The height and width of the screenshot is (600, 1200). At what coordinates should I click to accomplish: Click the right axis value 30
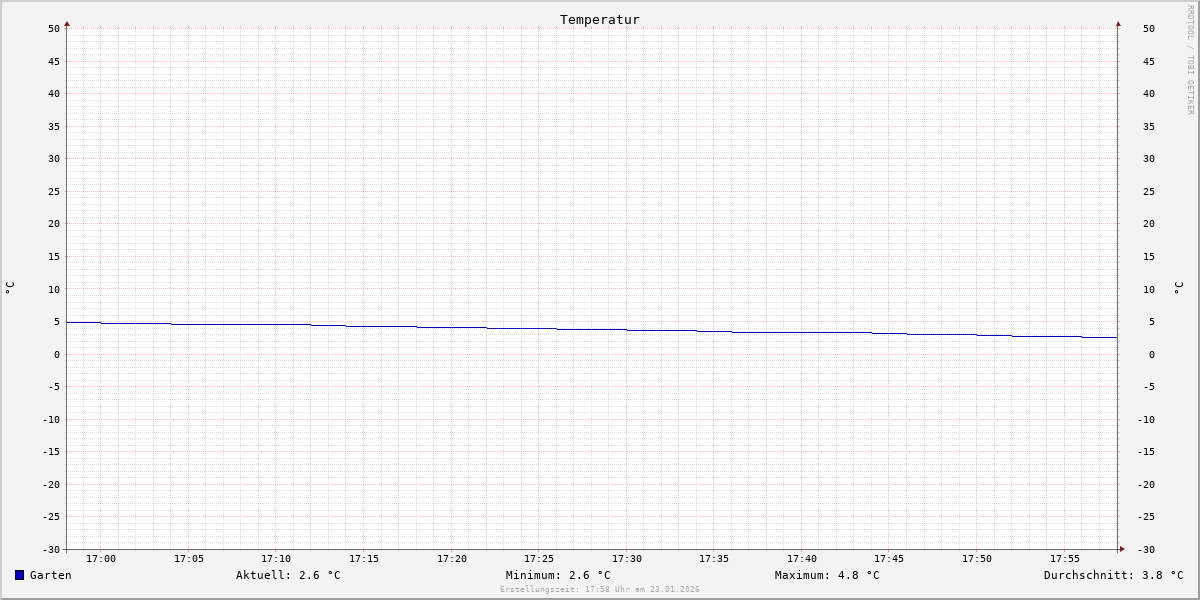tap(1149, 158)
